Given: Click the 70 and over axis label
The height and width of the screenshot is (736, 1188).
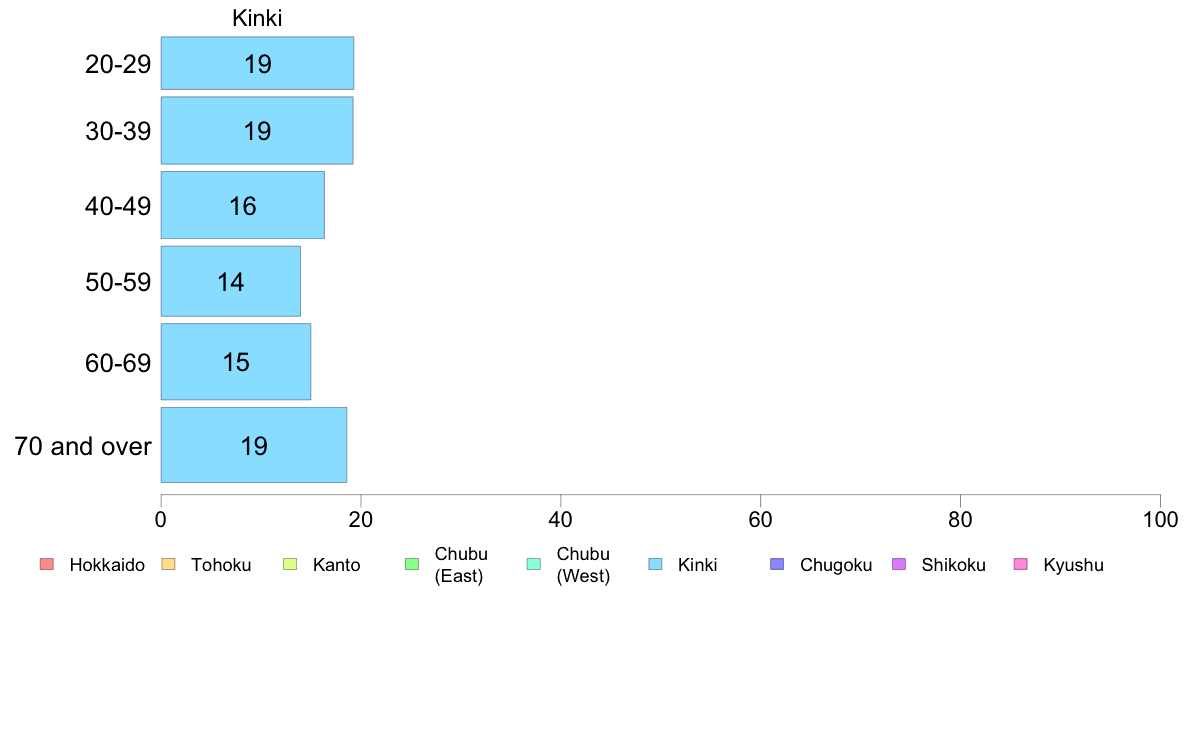Looking at the screenshot, I should [x=83, y=446].
